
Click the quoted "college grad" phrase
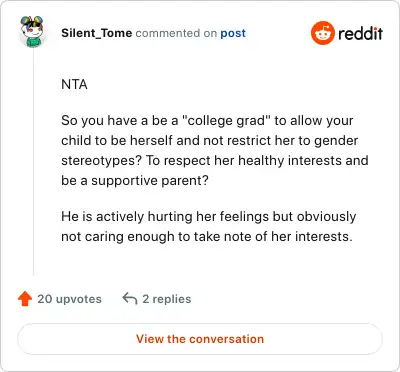tap(226, 121)
